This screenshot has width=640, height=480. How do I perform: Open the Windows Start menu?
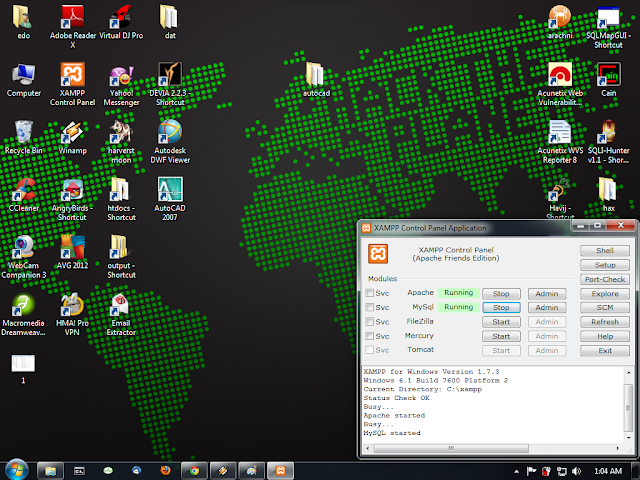tap(16, 470)
